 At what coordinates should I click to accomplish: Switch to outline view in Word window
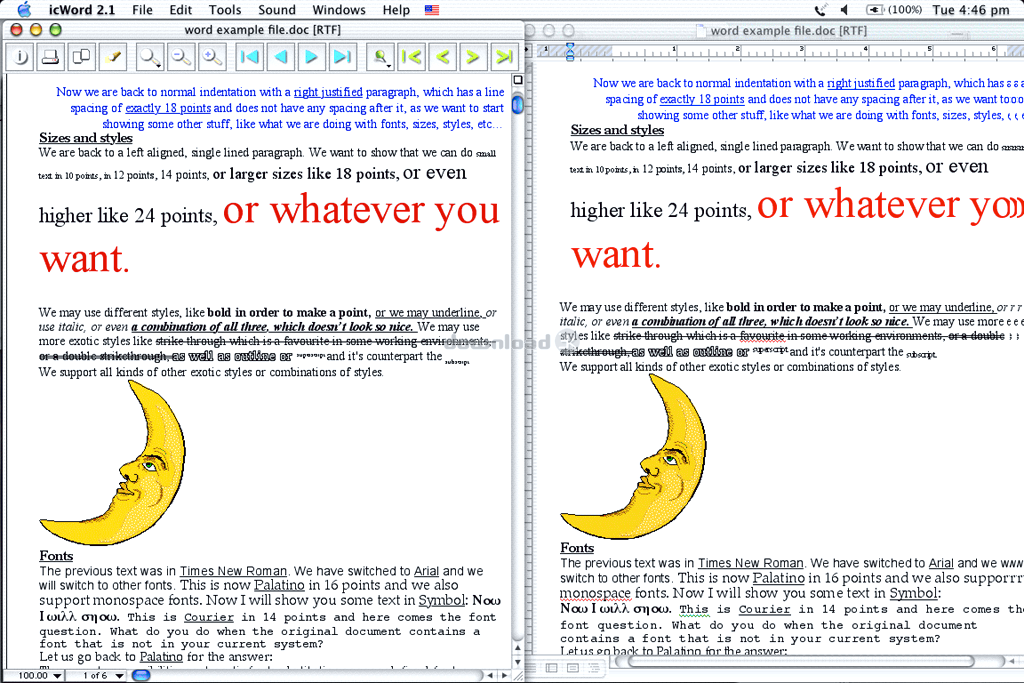point(594,667)
